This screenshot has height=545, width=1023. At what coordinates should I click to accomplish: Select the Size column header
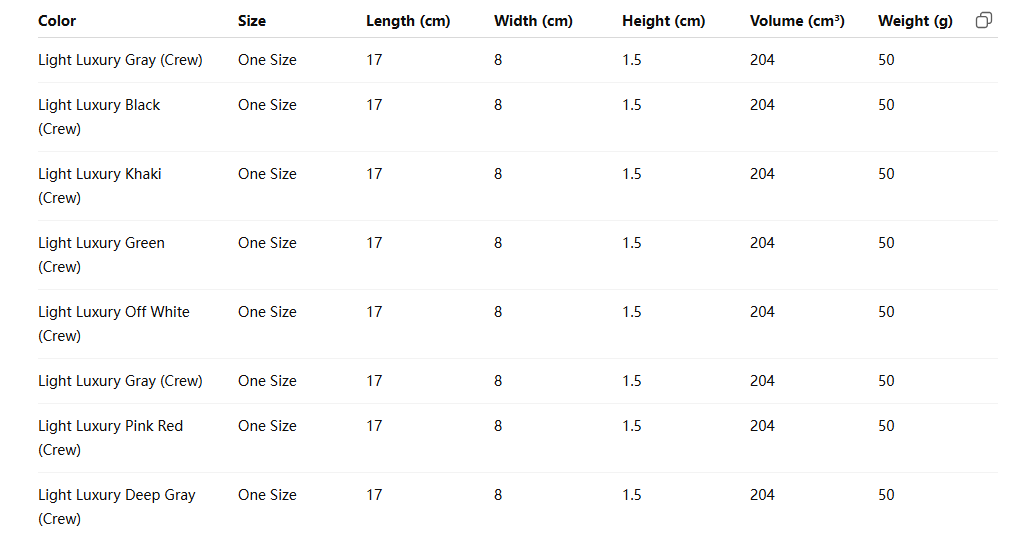[x=252, y=21]
